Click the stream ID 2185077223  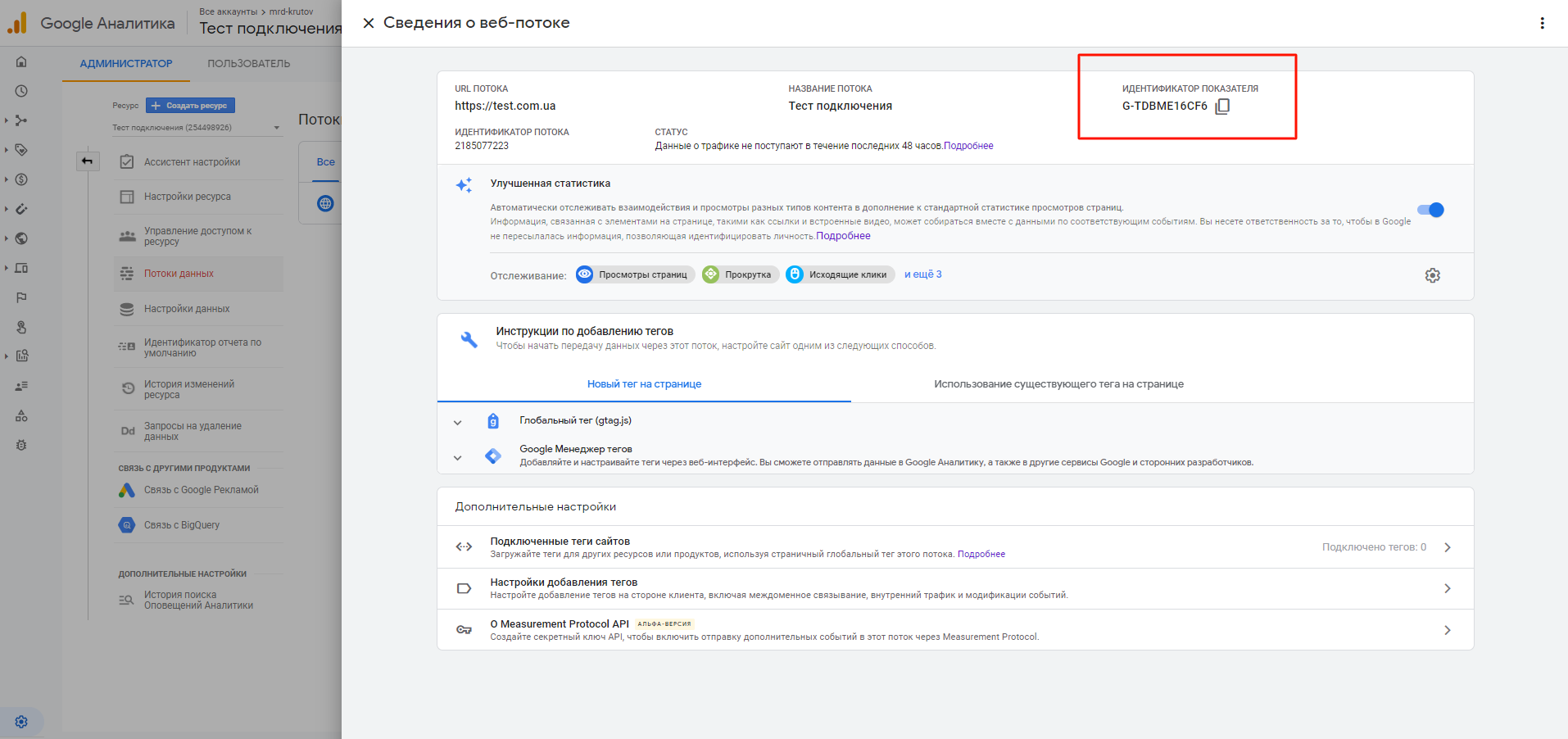pyautogui.click(x=482, y=146)
